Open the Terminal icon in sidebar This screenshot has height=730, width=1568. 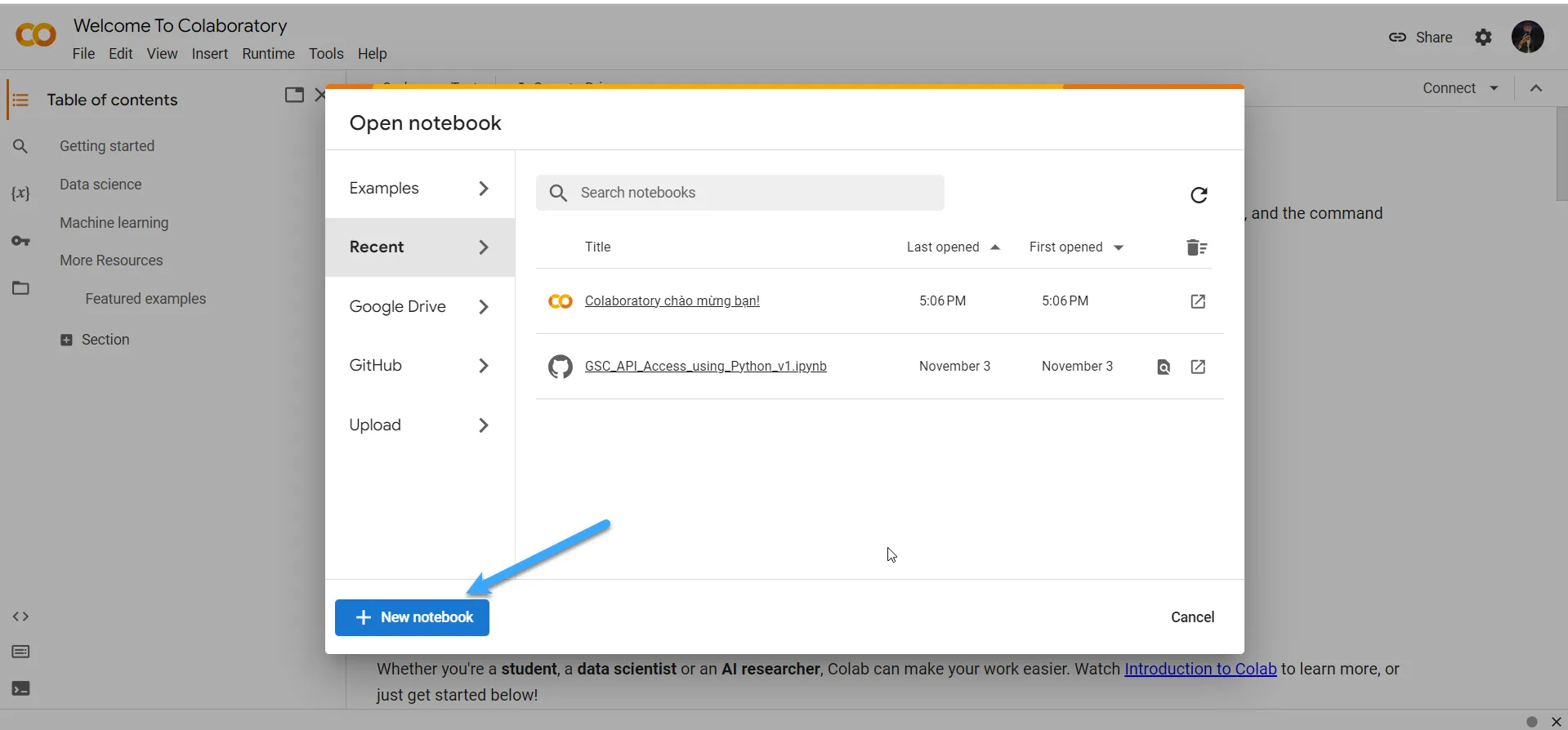tap(20, 688)
